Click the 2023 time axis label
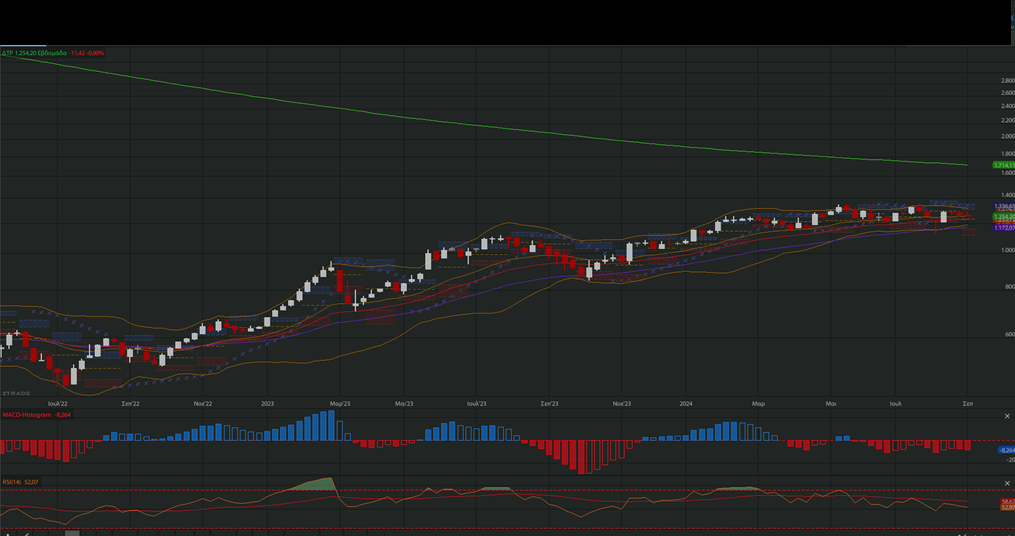 pos(267,403)
